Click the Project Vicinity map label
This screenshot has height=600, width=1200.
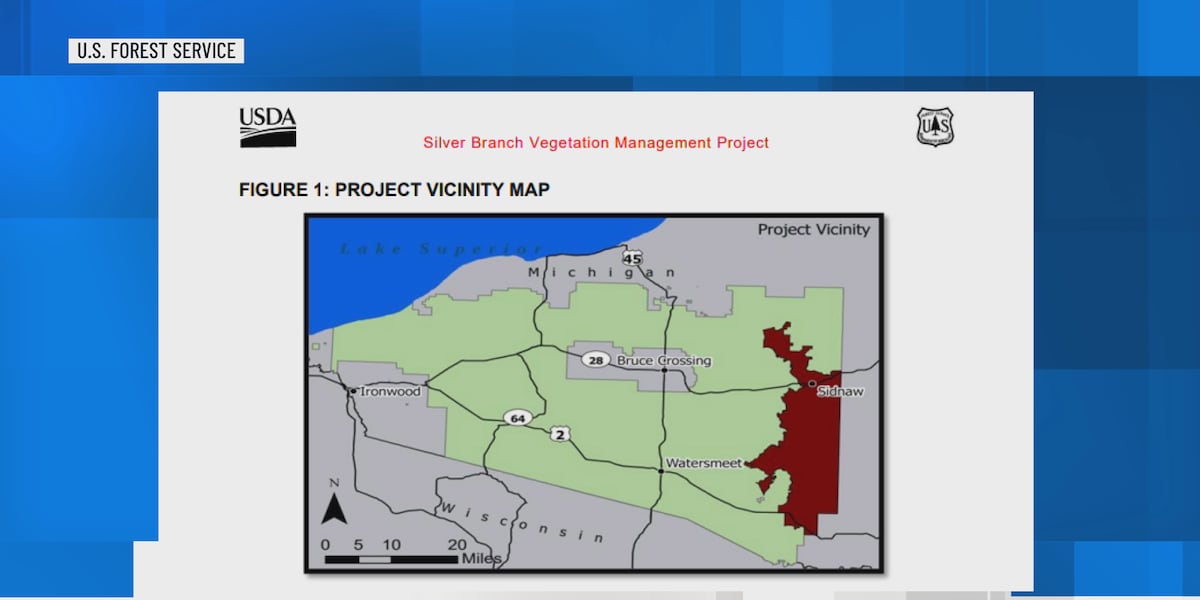click(x=813, y=229)
